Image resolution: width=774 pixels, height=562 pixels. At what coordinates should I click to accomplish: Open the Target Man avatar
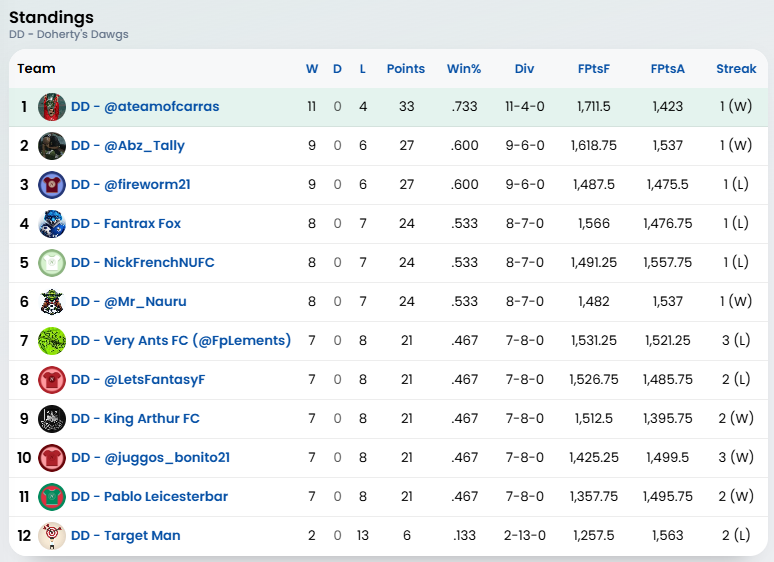(52, 535)
